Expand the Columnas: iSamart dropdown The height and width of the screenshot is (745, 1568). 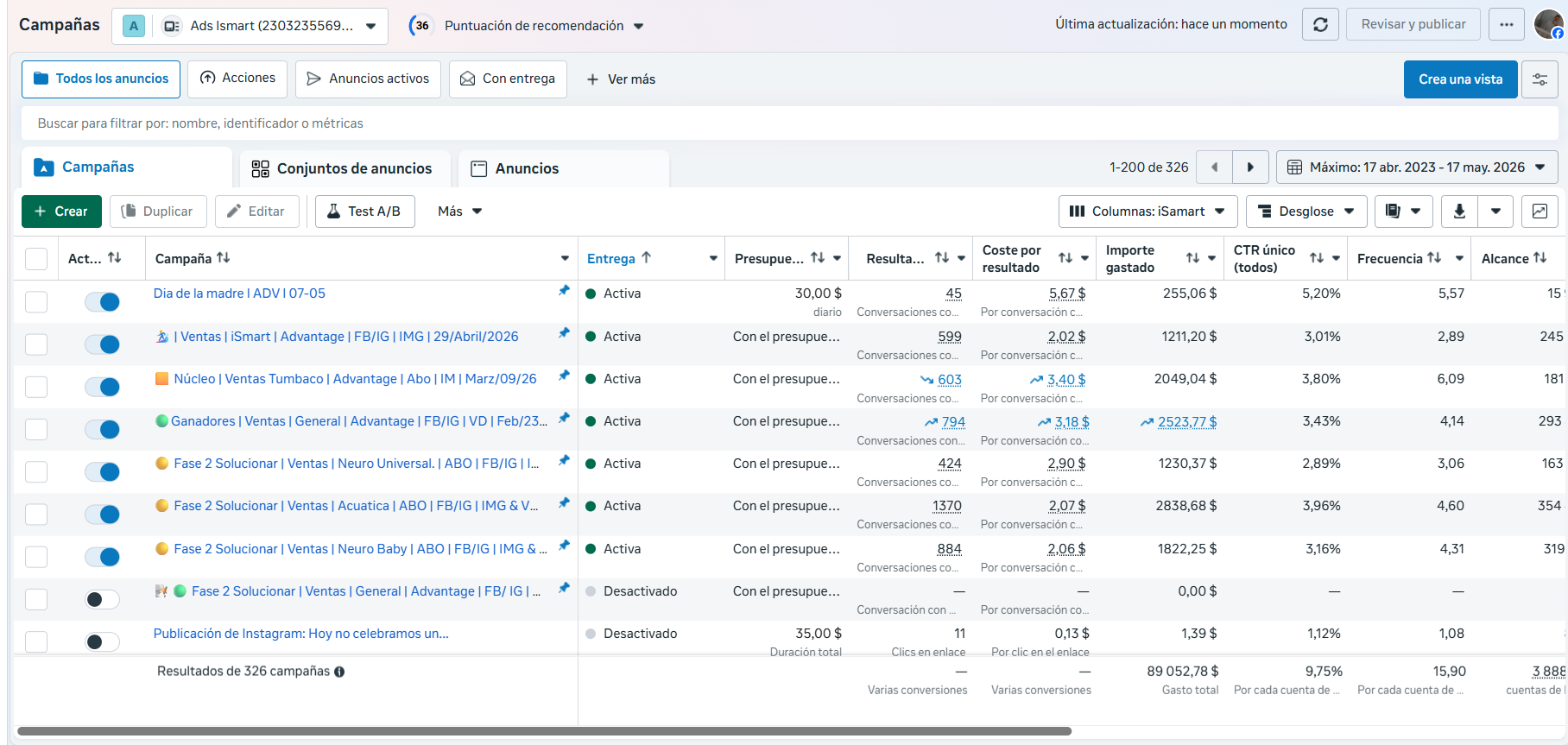tap(1148, 212)
